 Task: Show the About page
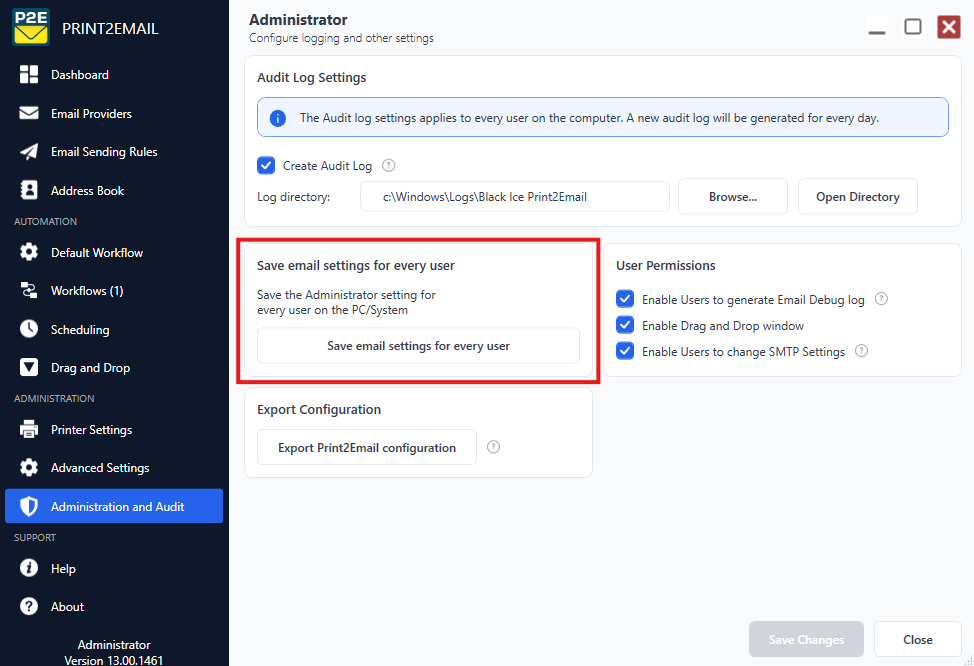[x=114, y=606]
